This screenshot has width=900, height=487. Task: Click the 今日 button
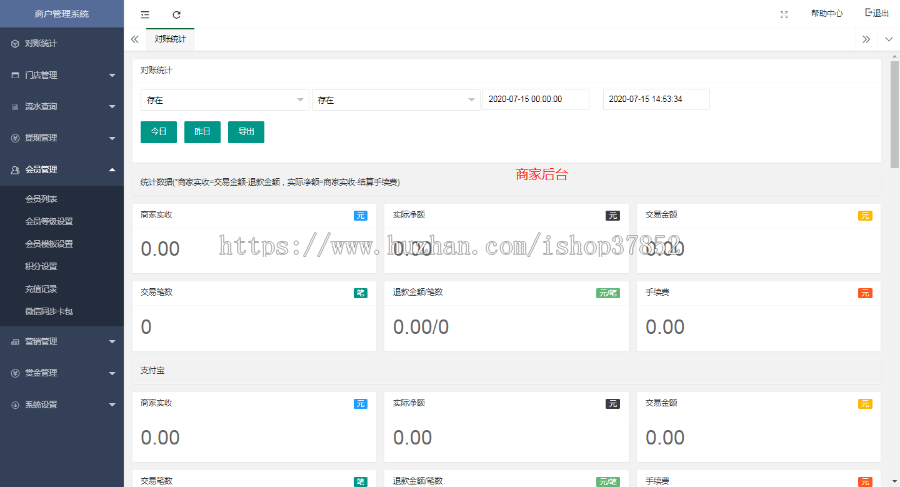pyautogui.click(x=158, y=132)
